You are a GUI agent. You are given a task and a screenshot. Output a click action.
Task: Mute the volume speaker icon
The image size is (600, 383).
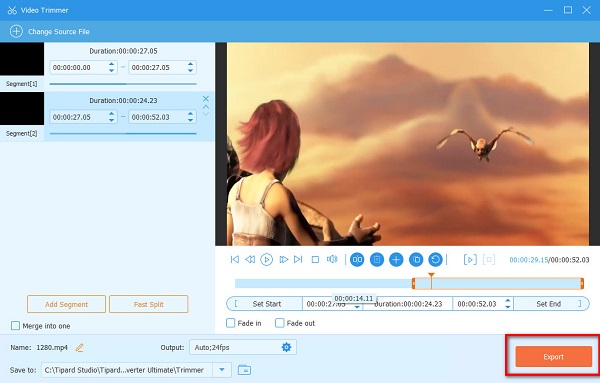pos(332,259)
